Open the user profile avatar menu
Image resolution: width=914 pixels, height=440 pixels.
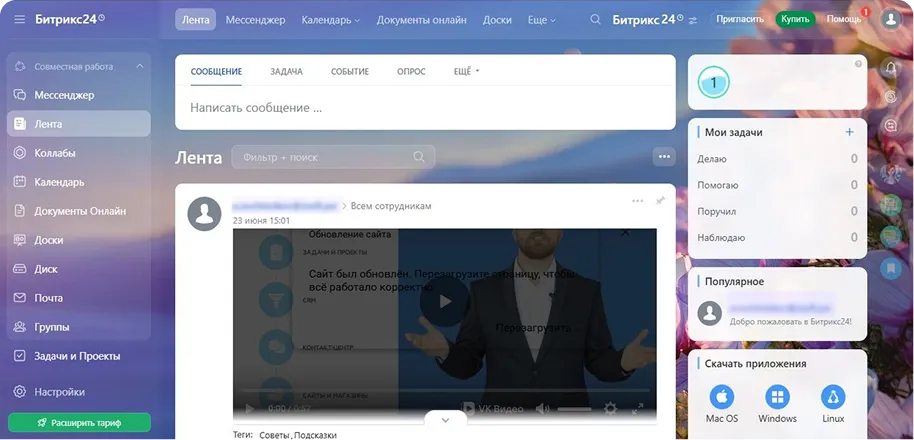click(x=890, y=19)
